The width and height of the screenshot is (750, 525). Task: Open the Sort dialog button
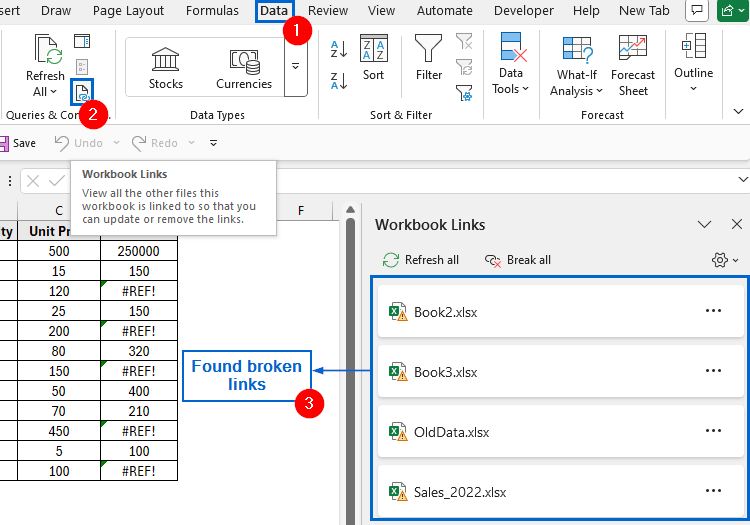(x=373, y=58)
